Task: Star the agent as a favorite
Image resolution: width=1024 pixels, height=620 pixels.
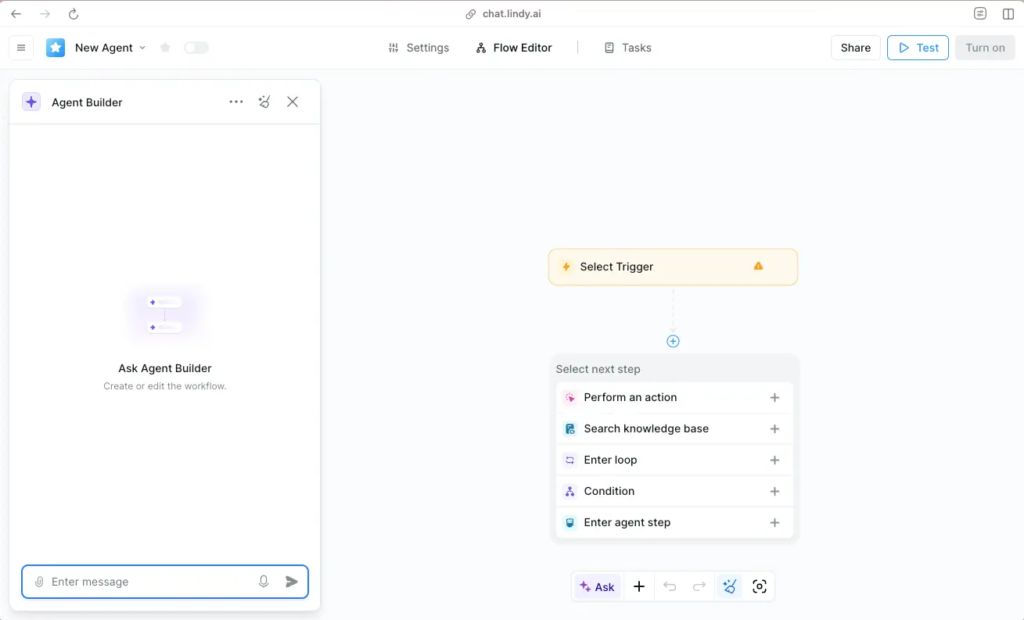Action: [165, 47]
